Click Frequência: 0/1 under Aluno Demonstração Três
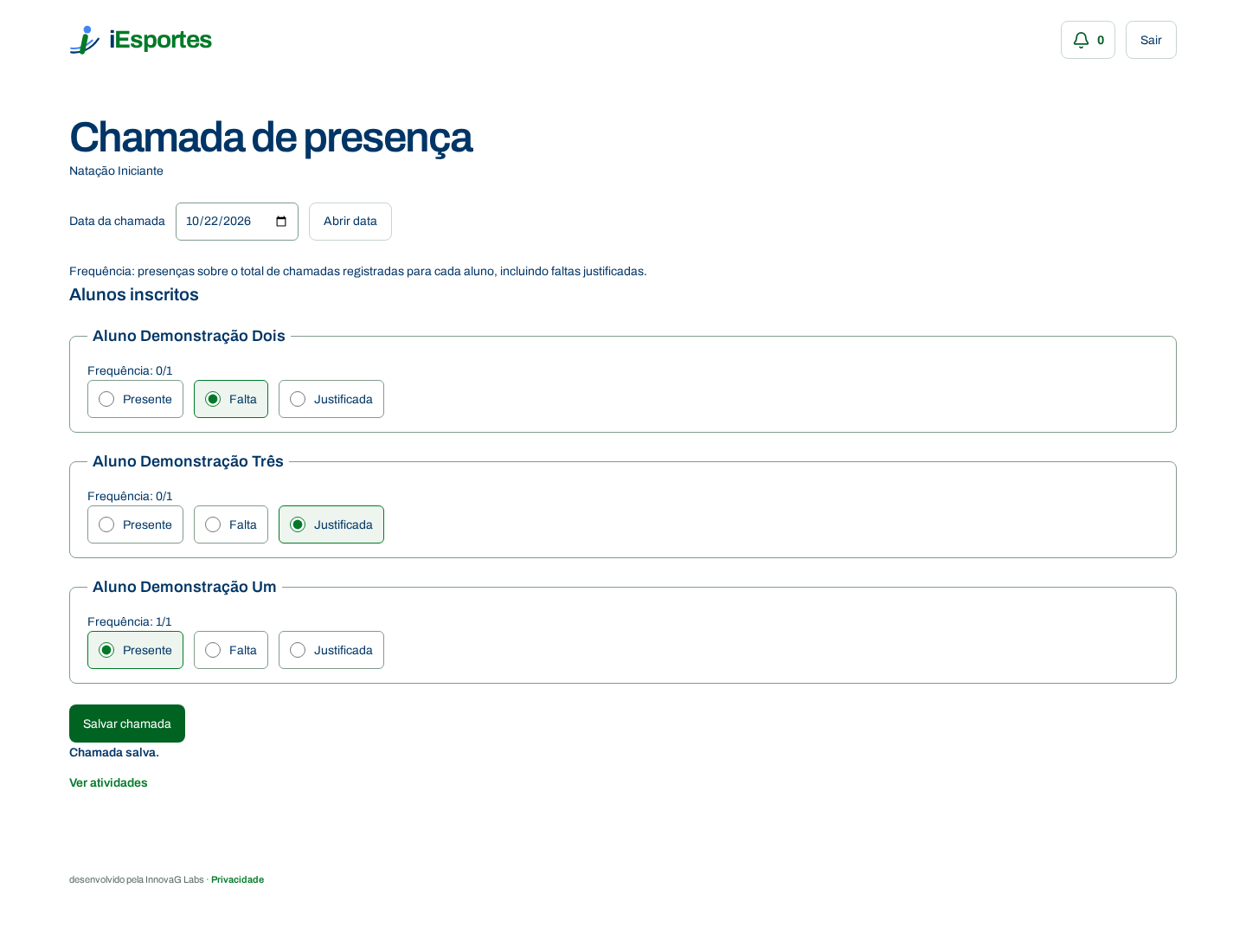1246x952 pixels. [x=130, y=496]
